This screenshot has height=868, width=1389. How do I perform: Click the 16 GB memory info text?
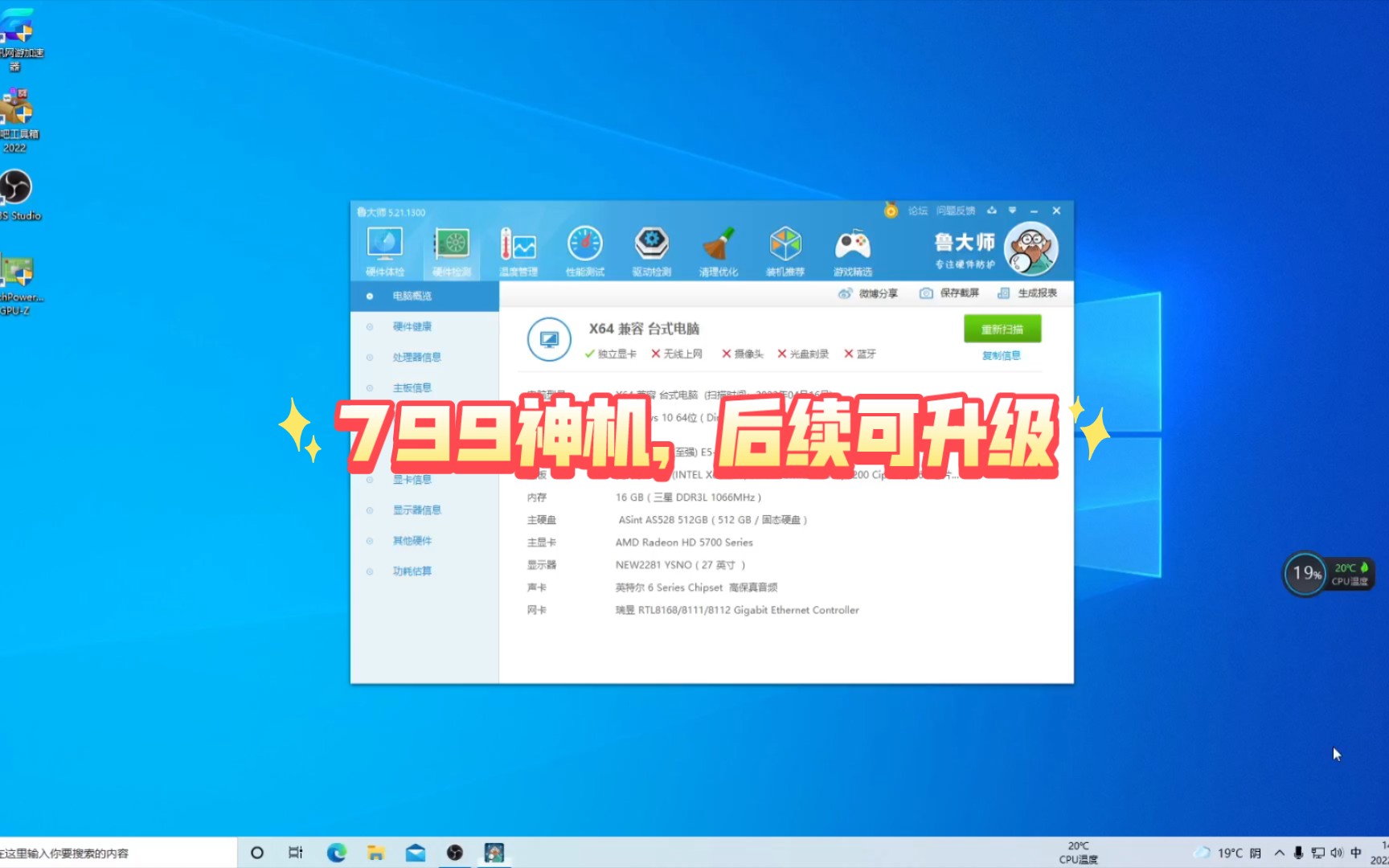[x=688, y=497]
